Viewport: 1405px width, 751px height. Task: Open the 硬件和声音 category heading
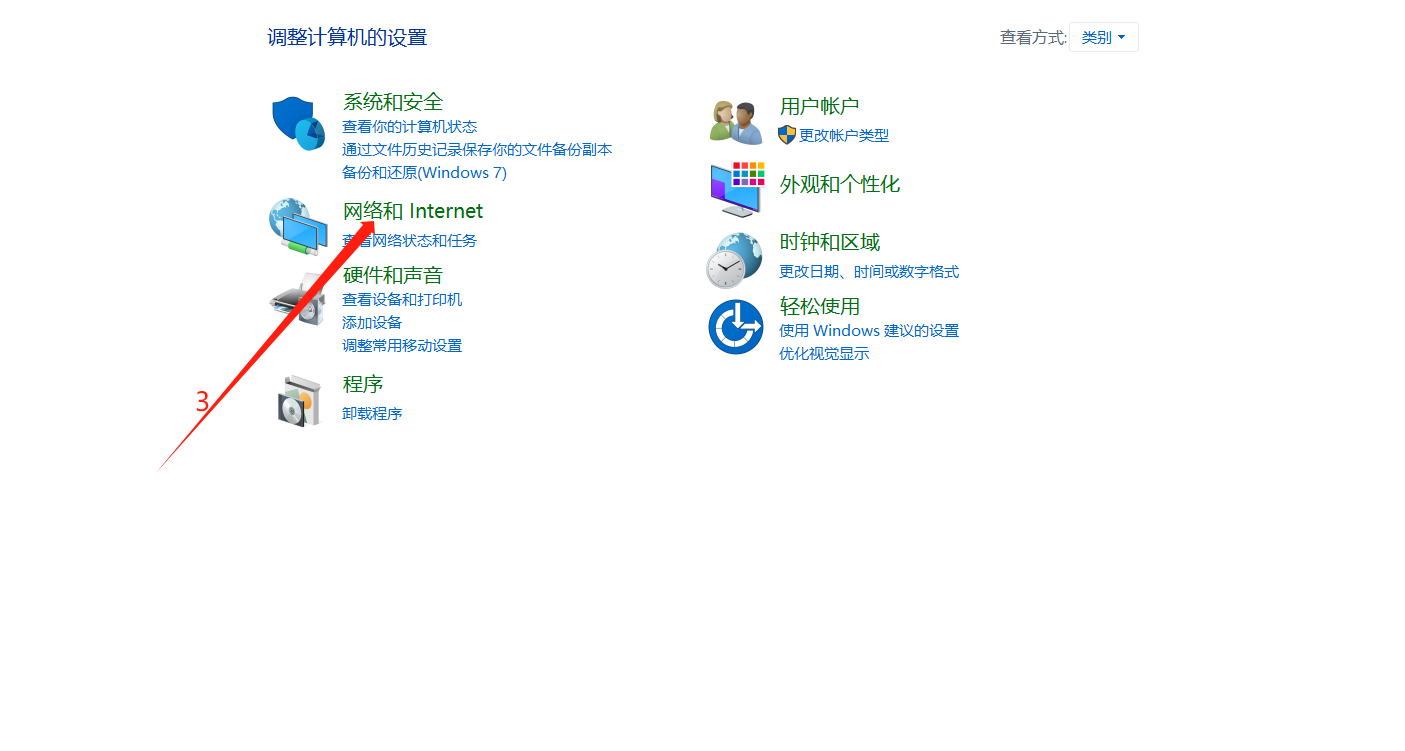coord(393,275)
